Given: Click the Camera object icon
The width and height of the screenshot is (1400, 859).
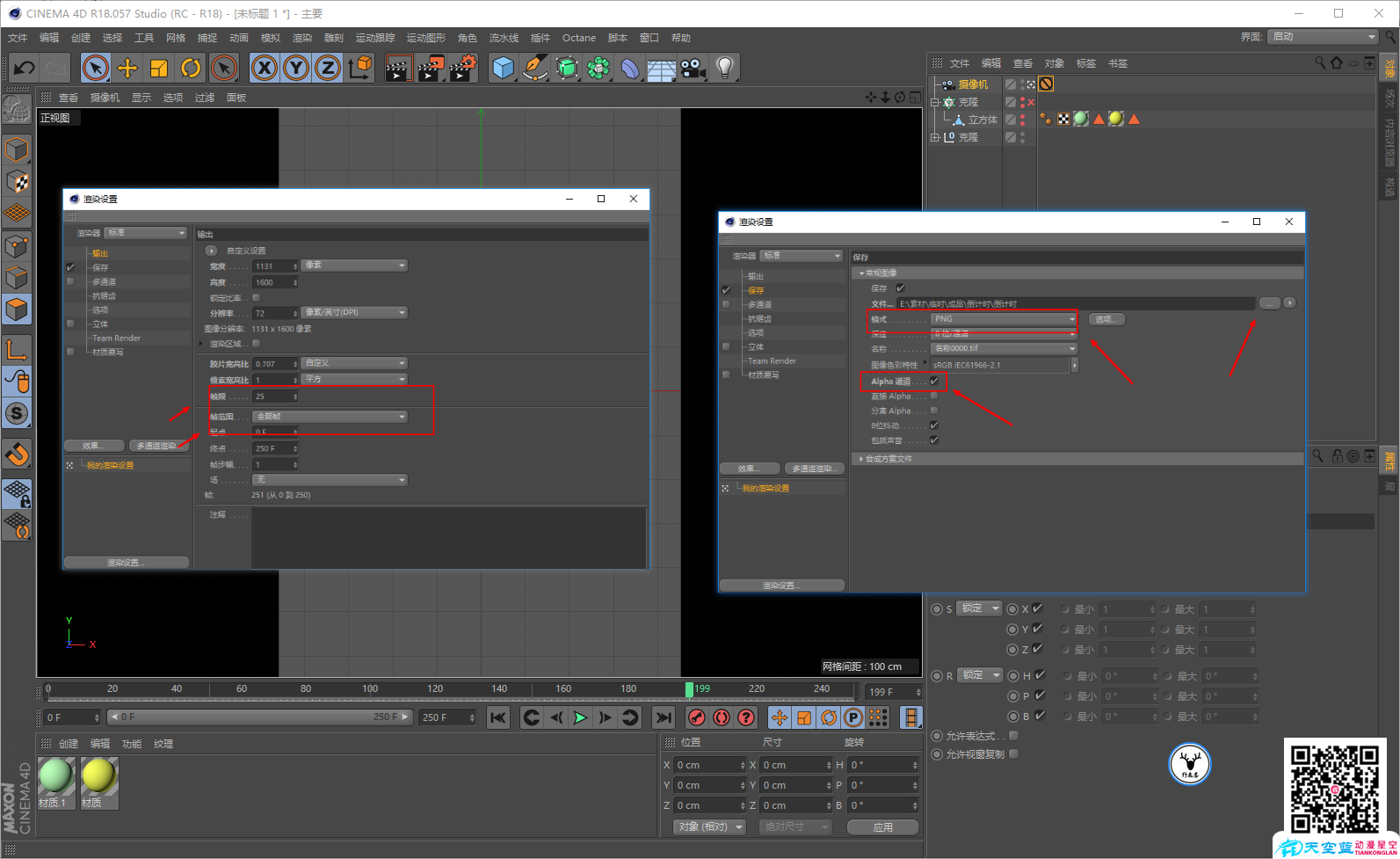Looking at the screenshot, I should pos(693,68).
